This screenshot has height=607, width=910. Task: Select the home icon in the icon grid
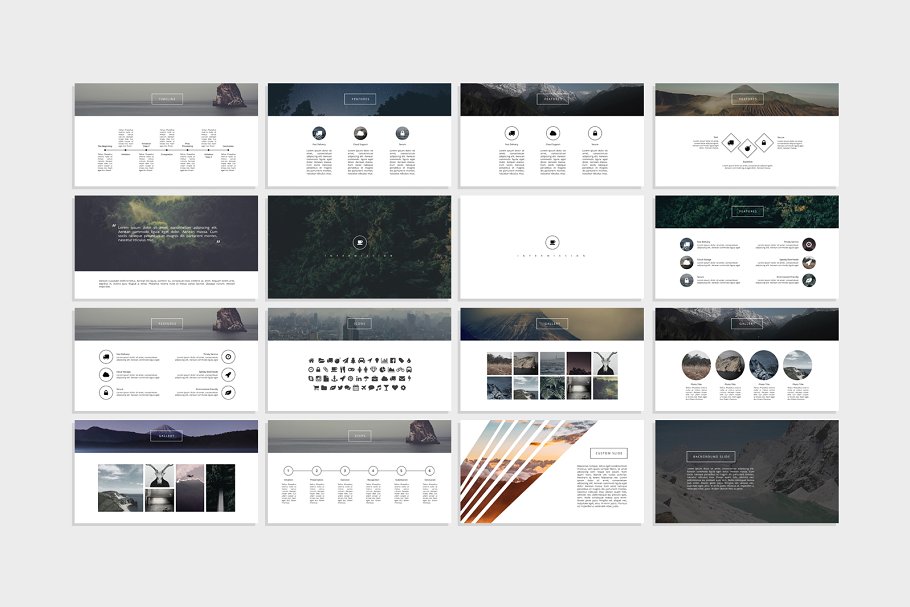(x=311, y=360)
